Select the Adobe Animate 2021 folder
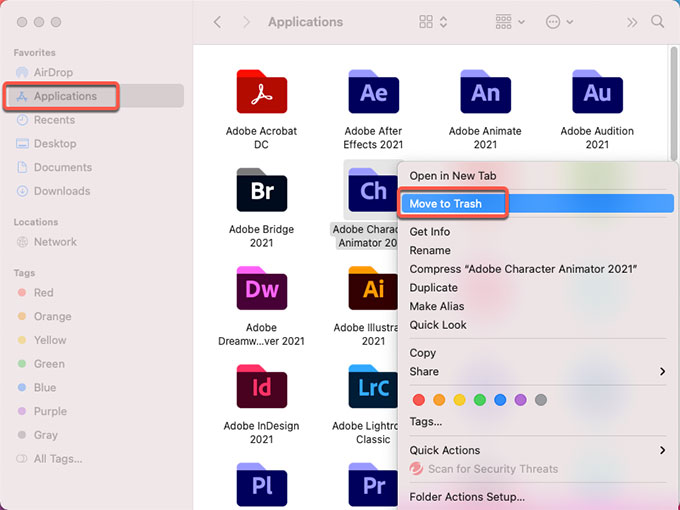 point(485,92)
